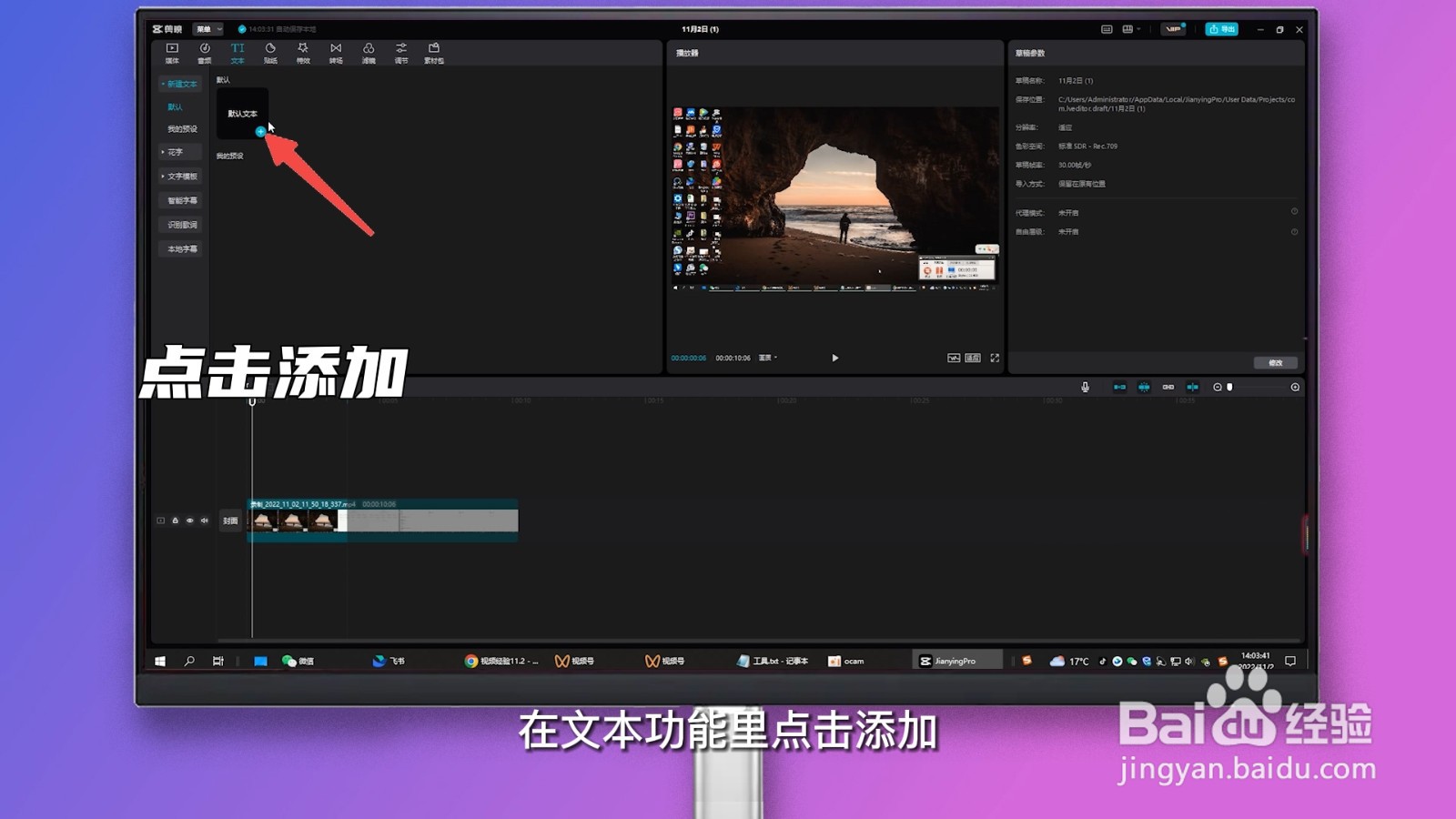
Task: Mute the video track with the speaker icon
Action: [x=205, y=520]
